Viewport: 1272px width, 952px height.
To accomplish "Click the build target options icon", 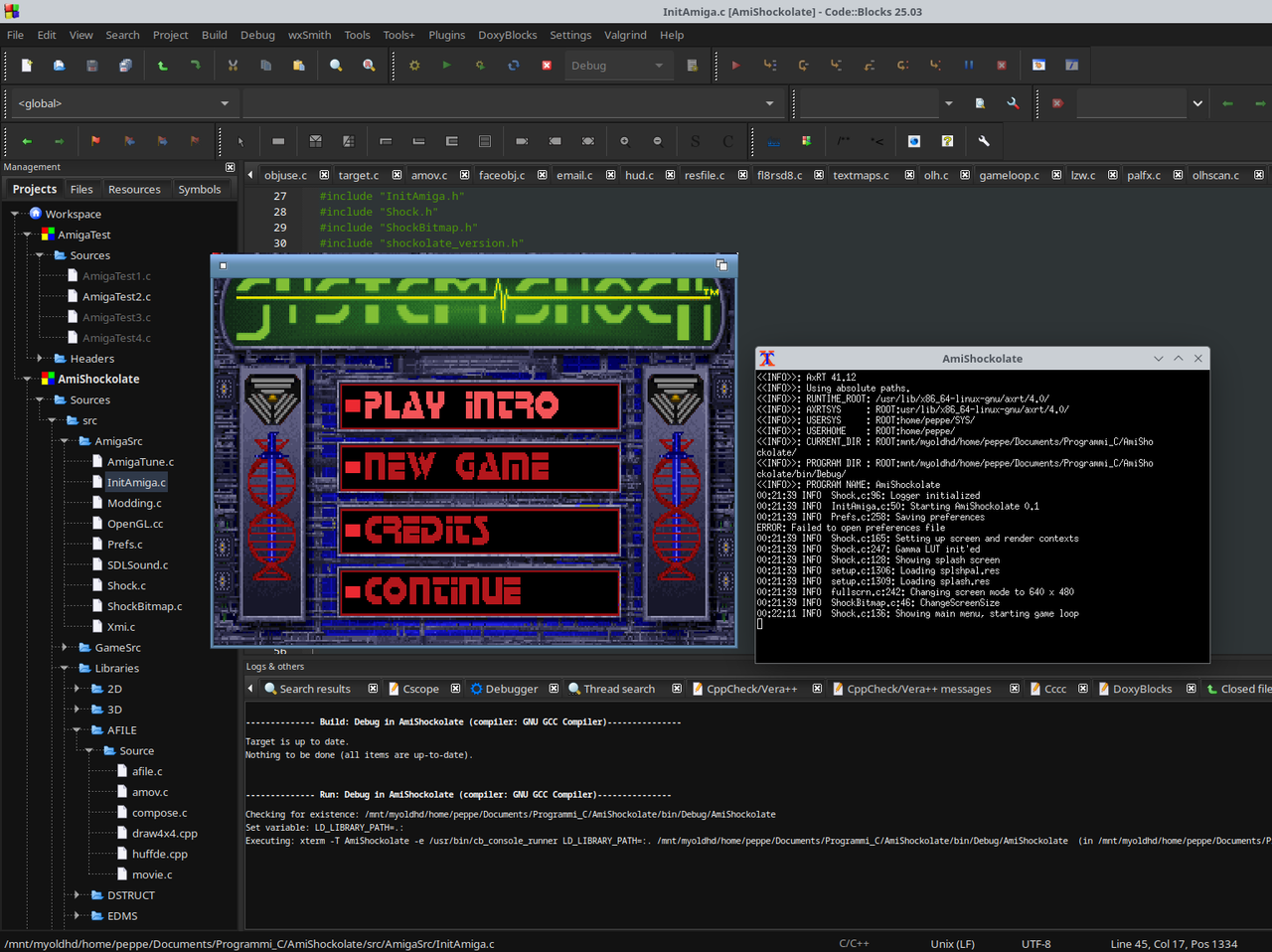I will pyautogui.click(x=693, y=66).
